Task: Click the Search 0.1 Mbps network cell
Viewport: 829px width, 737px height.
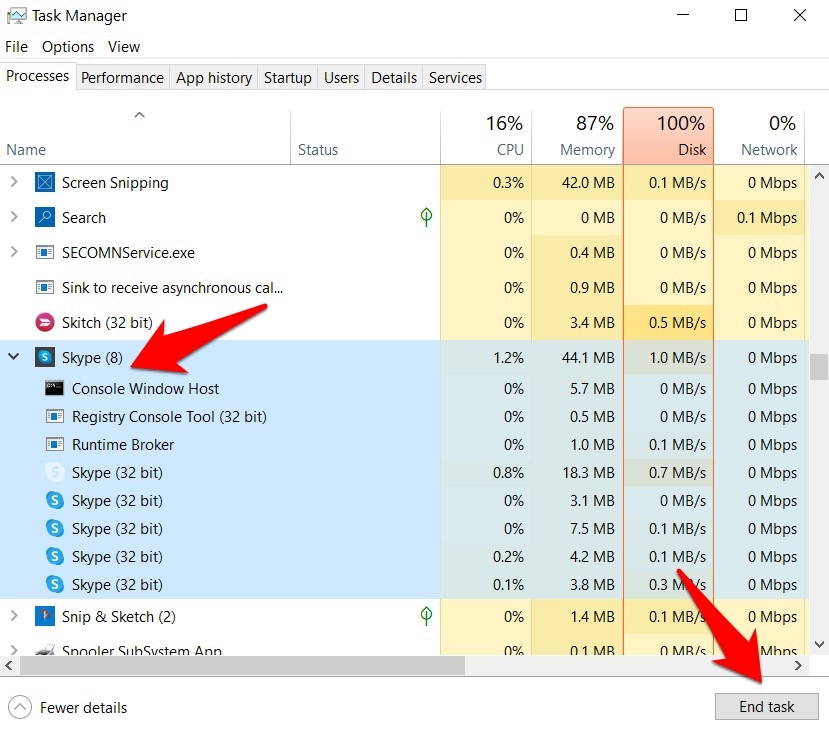Action: (x=759, y=217)
